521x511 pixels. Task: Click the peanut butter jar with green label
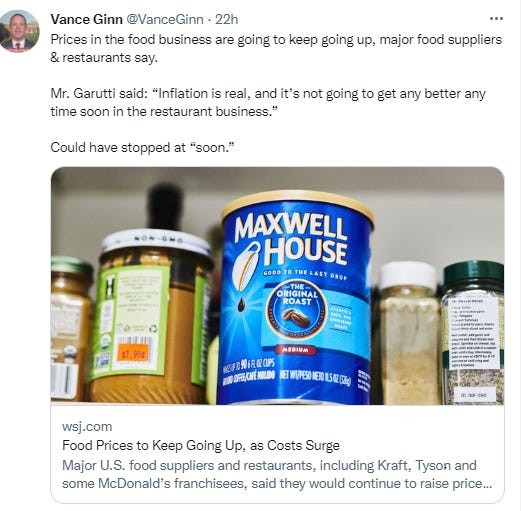point(150,317)
